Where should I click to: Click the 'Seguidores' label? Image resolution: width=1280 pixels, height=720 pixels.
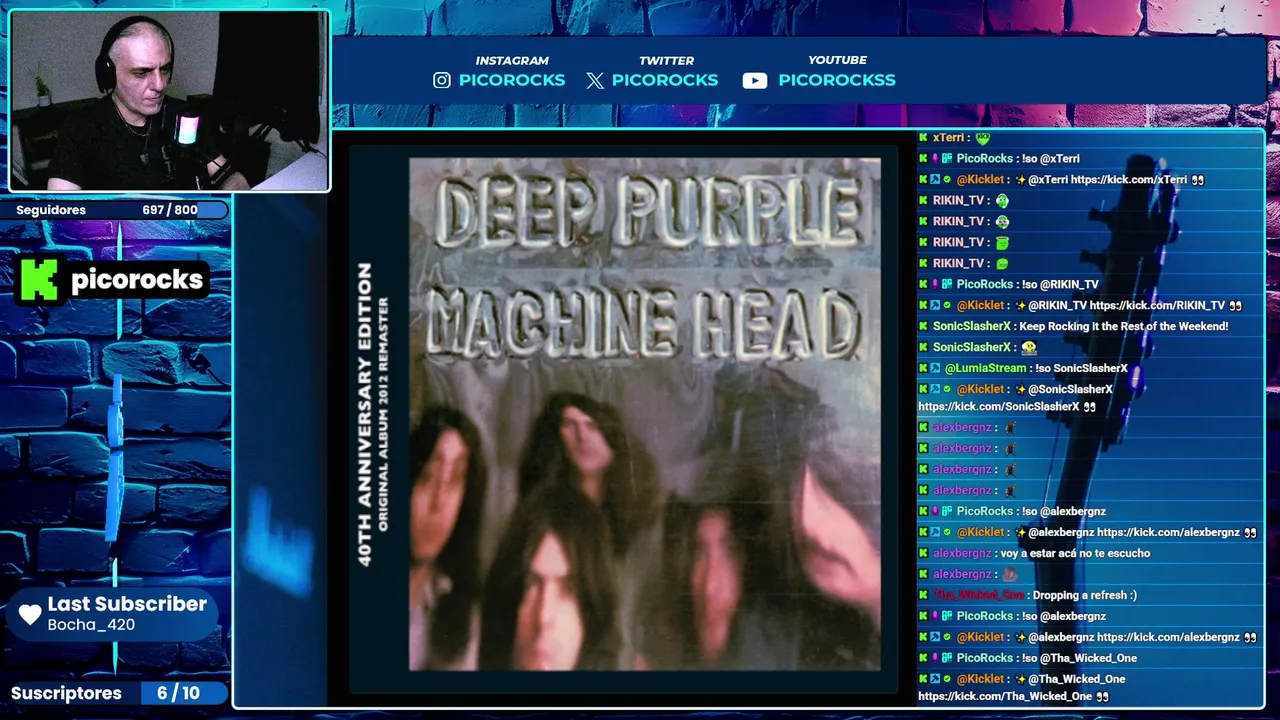coord(51,210)
